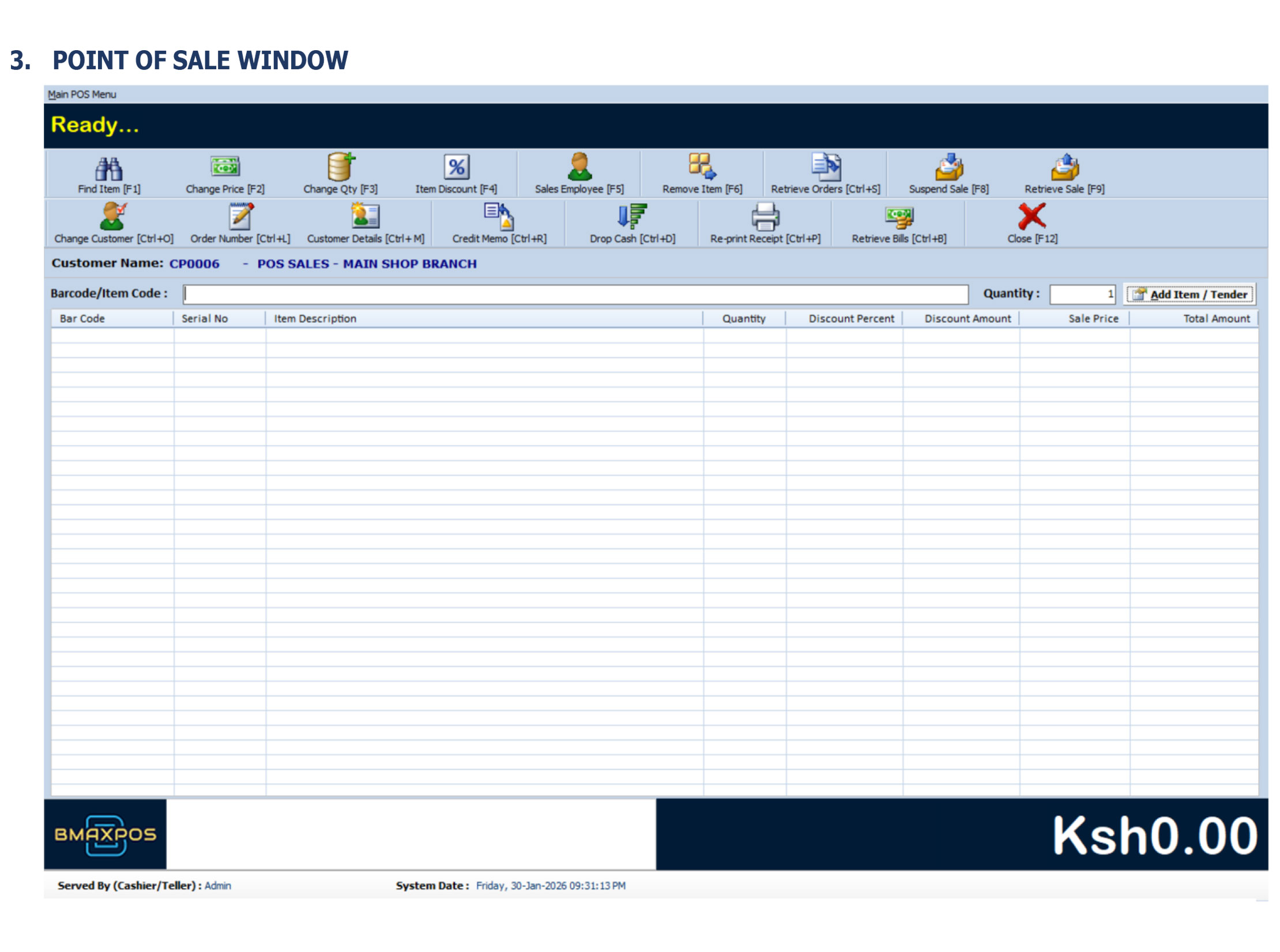Open Change Price tool
The height and width of the screenshot is (952, 1280).
point(225,167)
